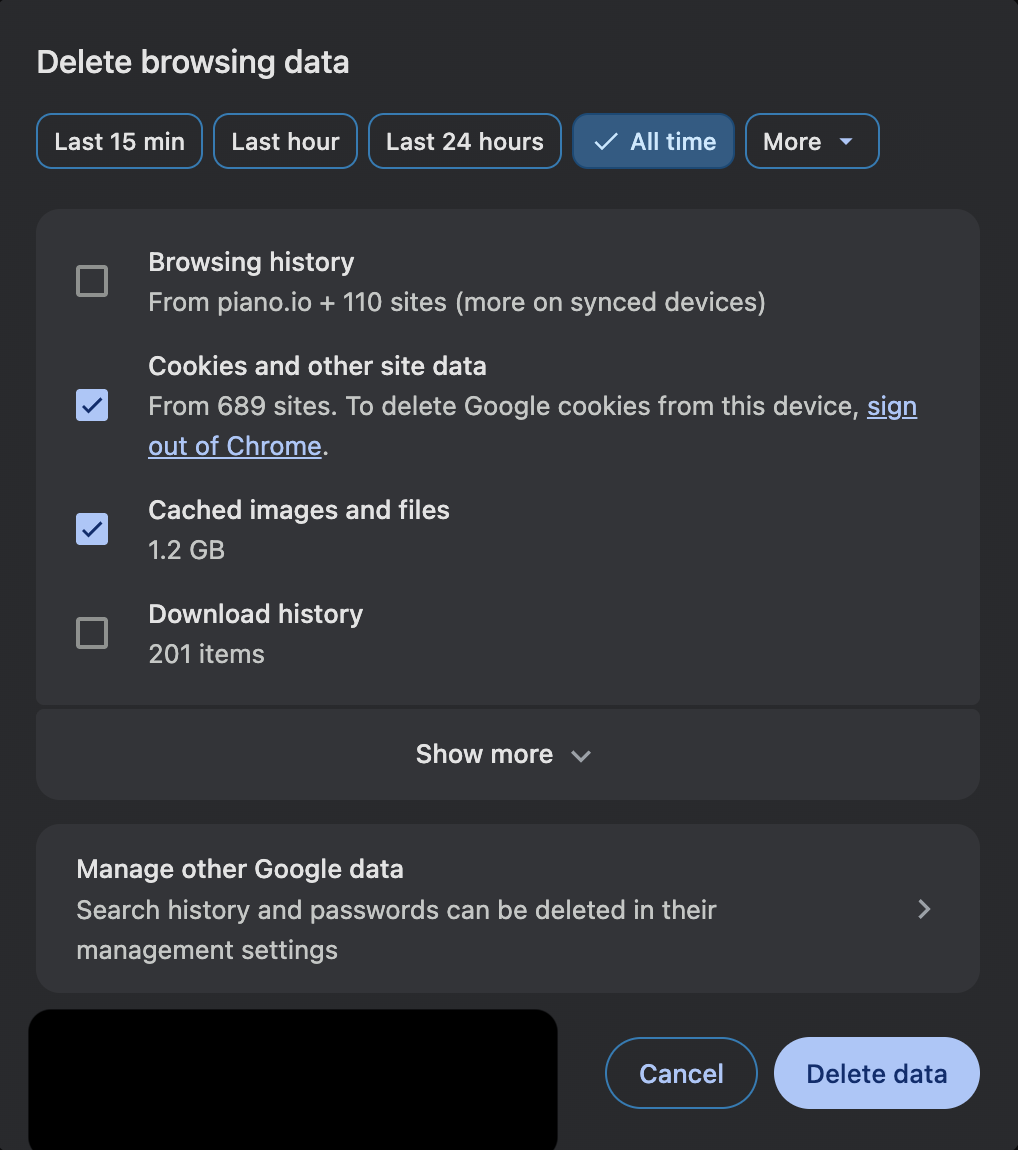Click the chevron icon next to Show more
This screenshot has height=1150, width=1018.
580,756
